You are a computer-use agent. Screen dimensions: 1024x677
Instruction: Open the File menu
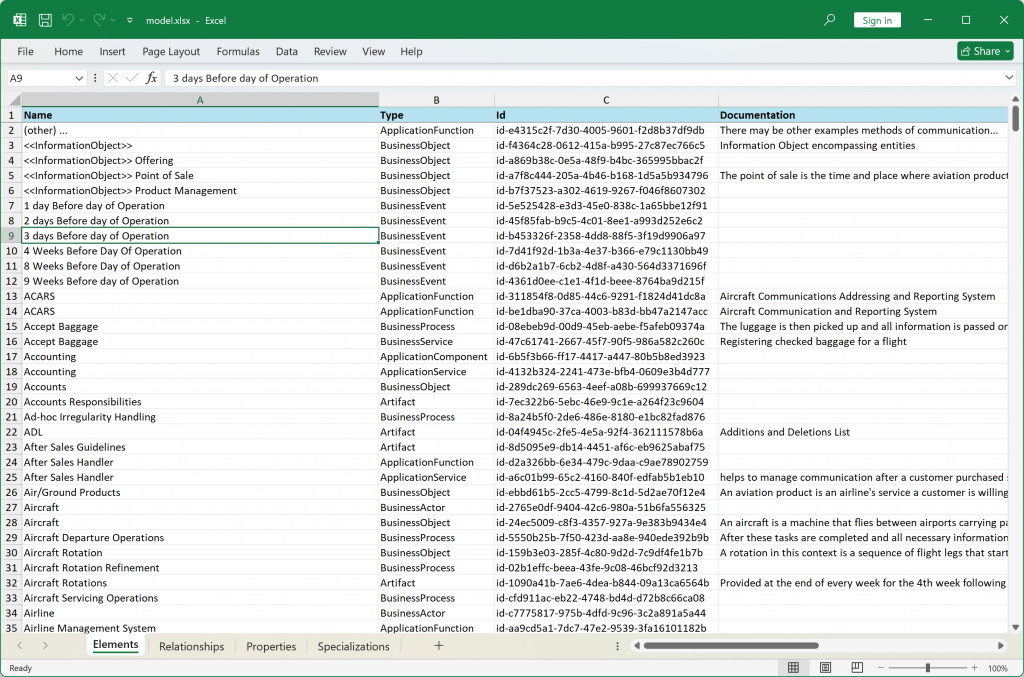[x=25, y=51]
